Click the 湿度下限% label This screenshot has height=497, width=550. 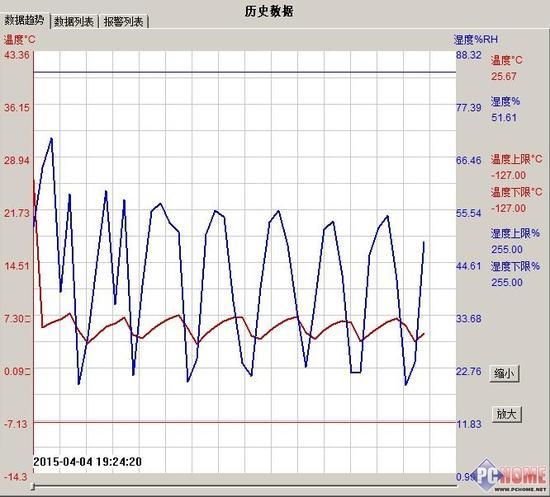(x=515, y=266)
